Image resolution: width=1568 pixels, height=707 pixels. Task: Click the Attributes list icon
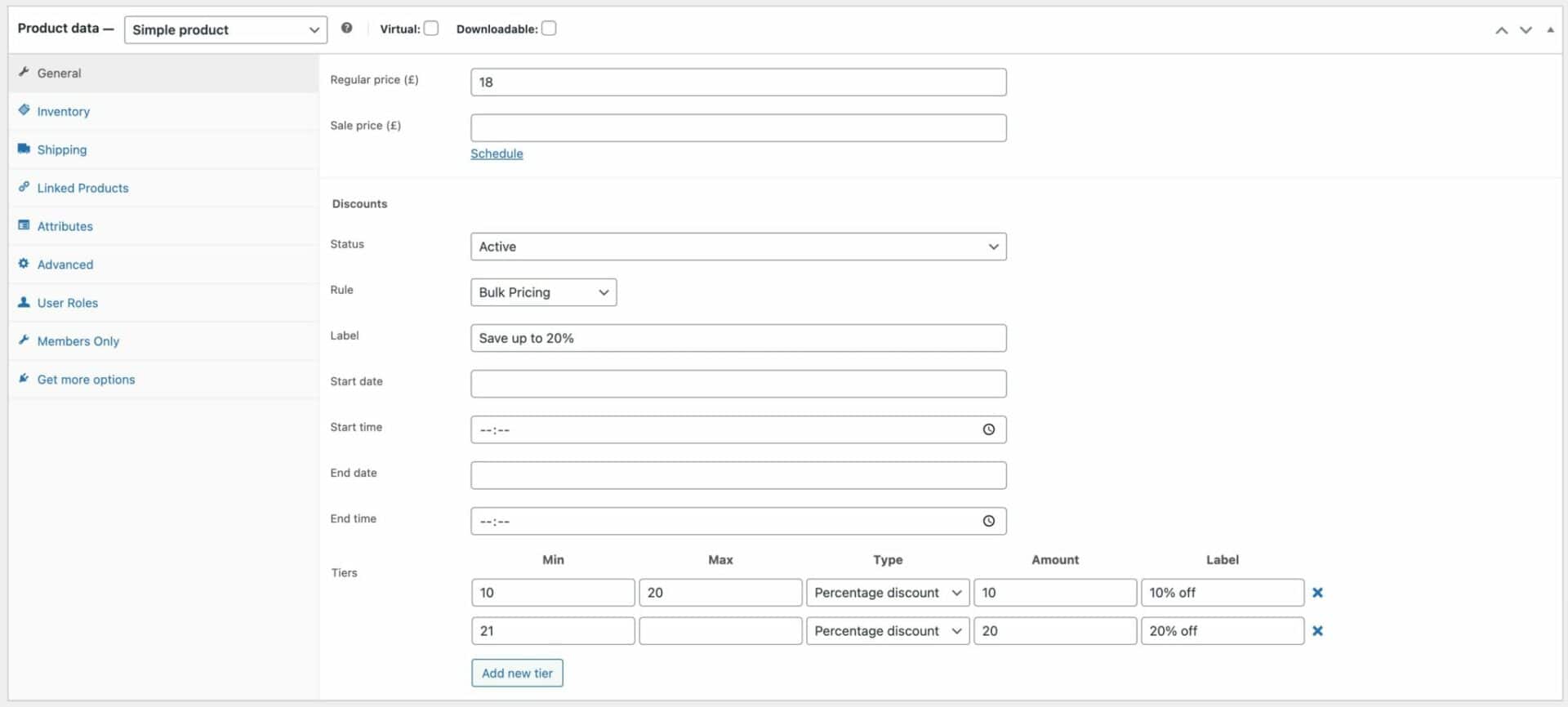[x=24, y=225]
